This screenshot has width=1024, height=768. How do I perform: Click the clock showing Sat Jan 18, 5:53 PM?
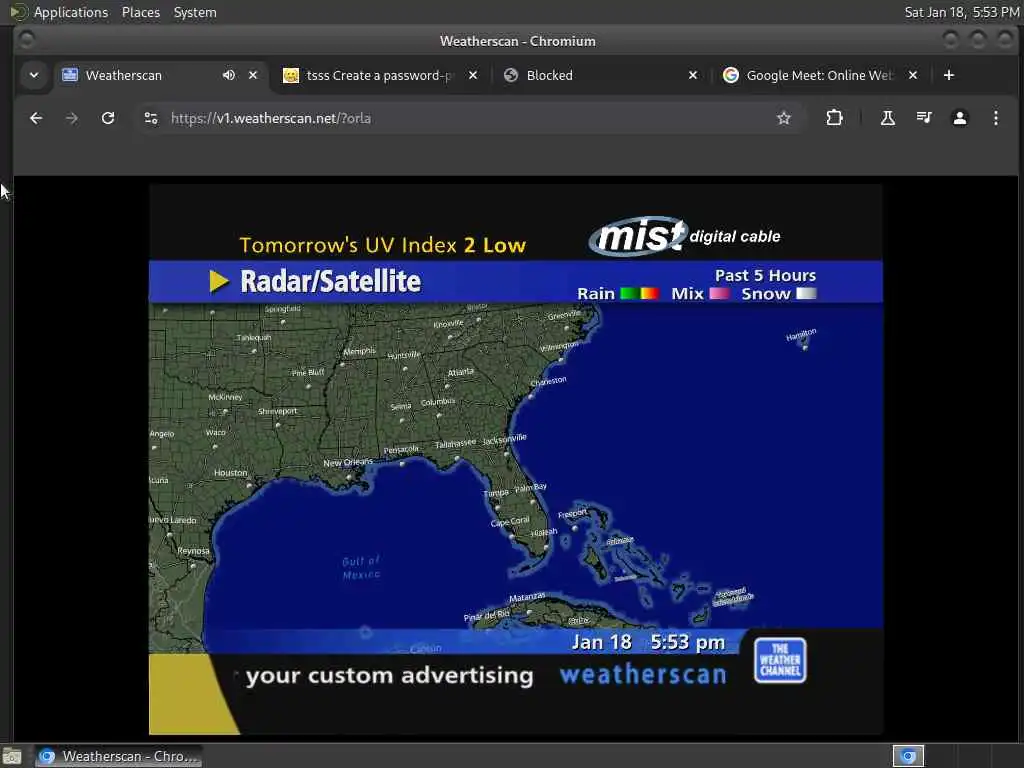point(961,12)
